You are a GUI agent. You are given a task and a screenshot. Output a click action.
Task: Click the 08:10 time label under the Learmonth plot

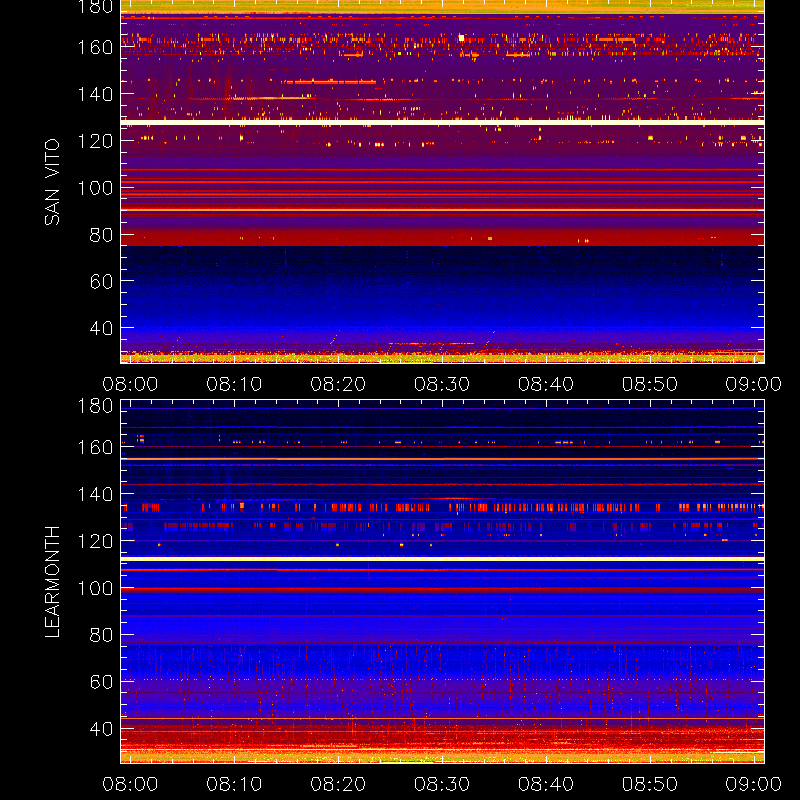234,784
